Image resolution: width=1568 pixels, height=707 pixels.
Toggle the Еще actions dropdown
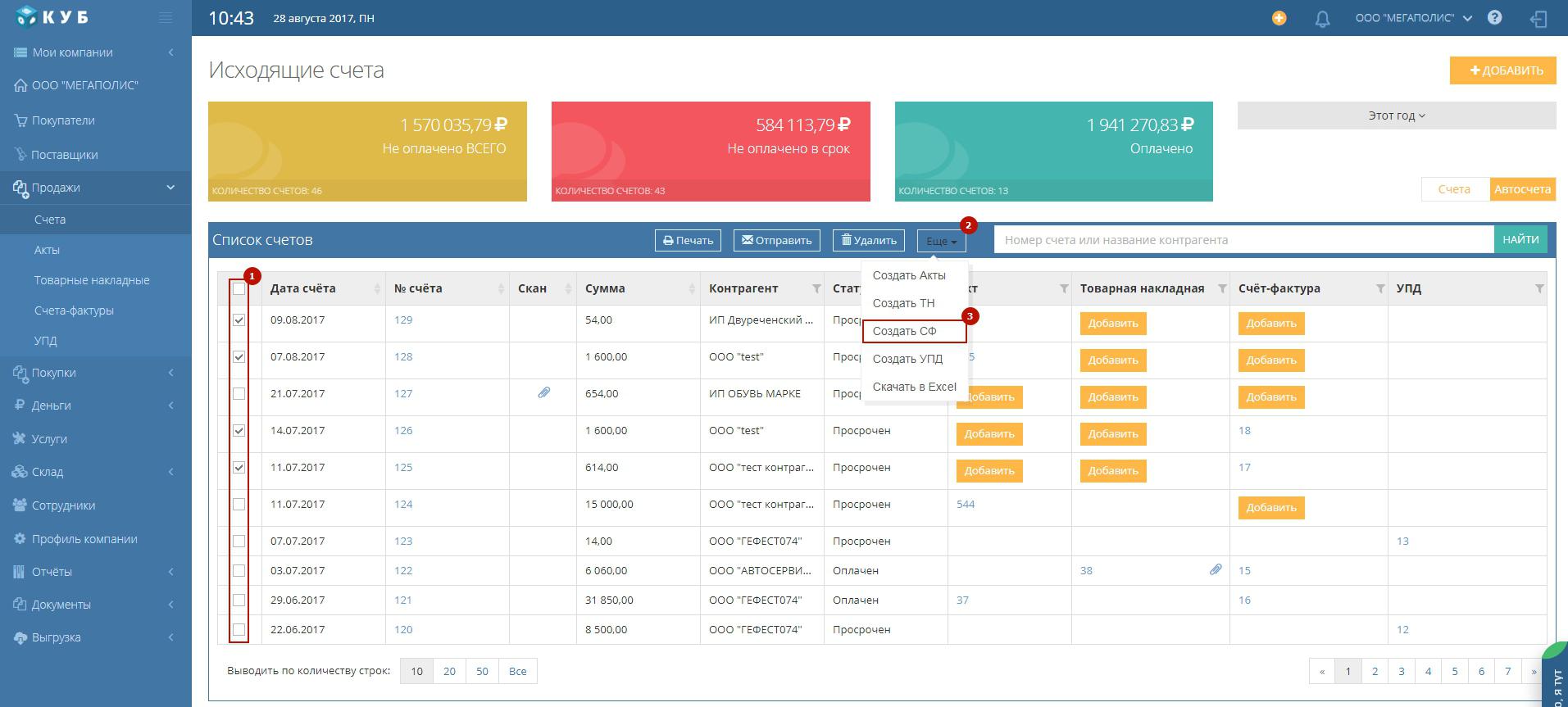click(x=941, y=241)
